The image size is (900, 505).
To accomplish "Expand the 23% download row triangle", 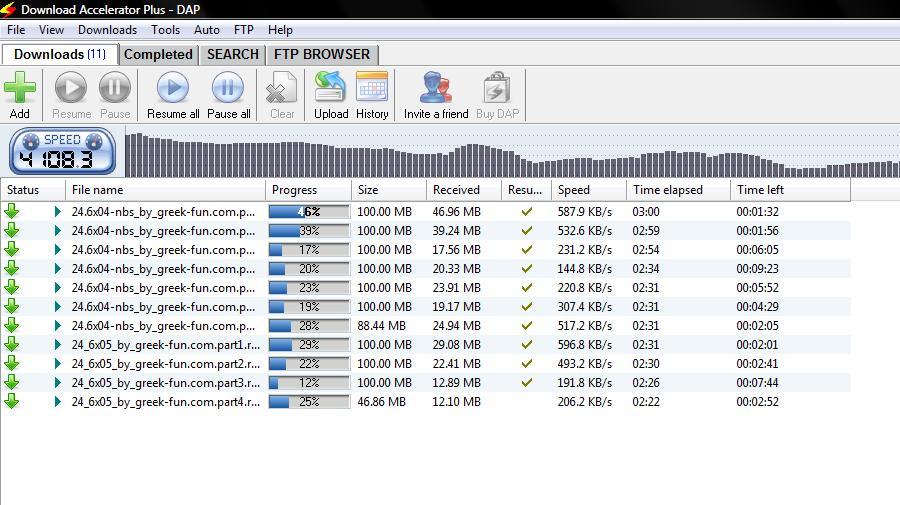I will 57,288.
